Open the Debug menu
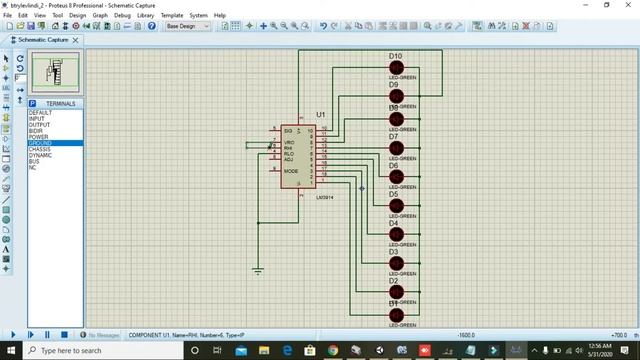The image size is (640, 360). (122, 16)
